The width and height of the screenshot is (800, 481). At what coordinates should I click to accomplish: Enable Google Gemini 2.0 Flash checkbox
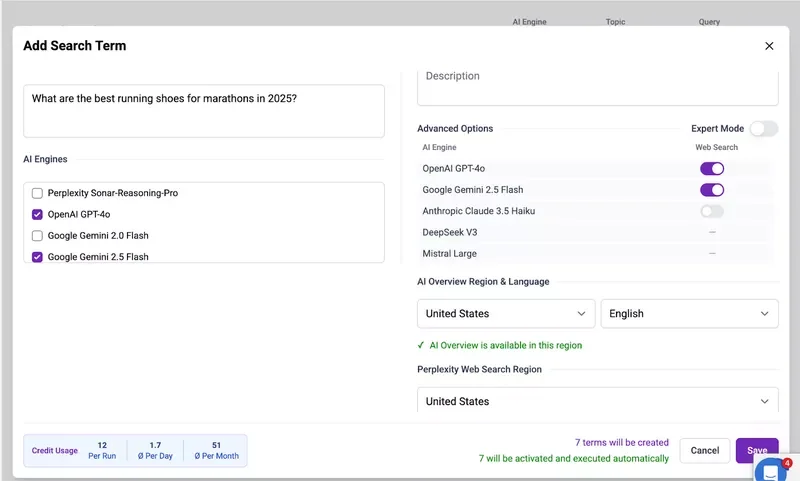tap(38, 236)
